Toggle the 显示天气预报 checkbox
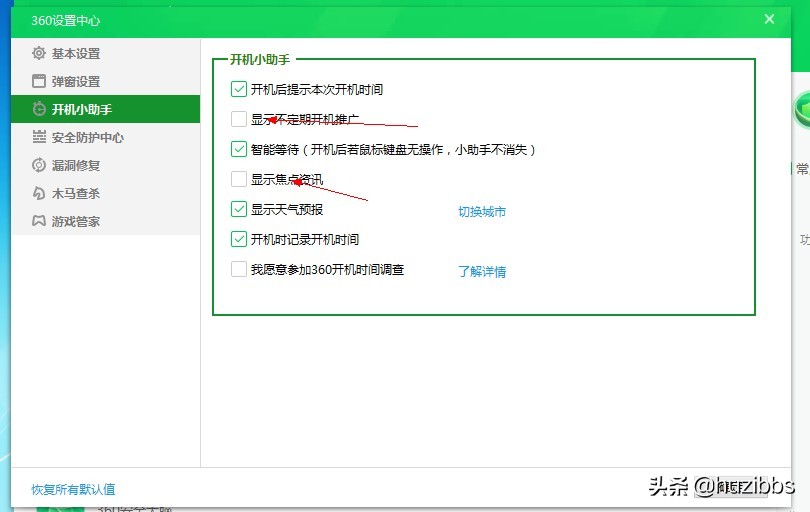This screenshot has height=512, width=810. [x=239, y=209]
